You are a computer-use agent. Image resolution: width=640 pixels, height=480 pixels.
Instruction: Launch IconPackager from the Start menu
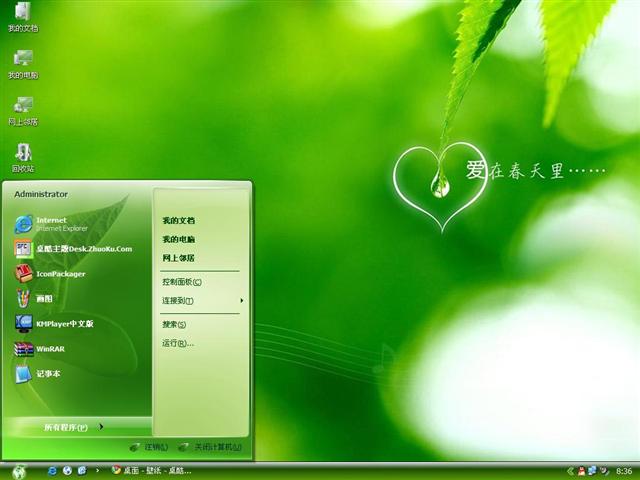pyautogui.click(x=78, y=274)
